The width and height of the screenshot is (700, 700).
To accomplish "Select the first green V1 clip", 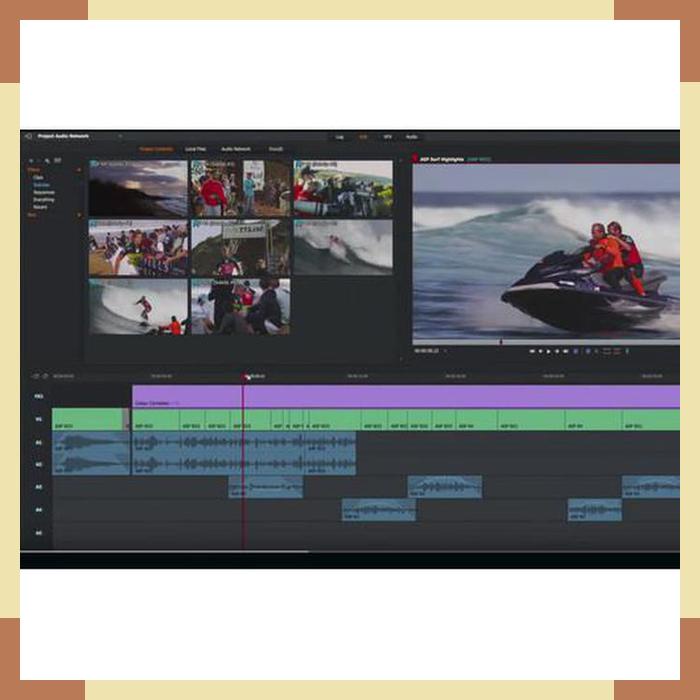I will click(x=91, y=420).
